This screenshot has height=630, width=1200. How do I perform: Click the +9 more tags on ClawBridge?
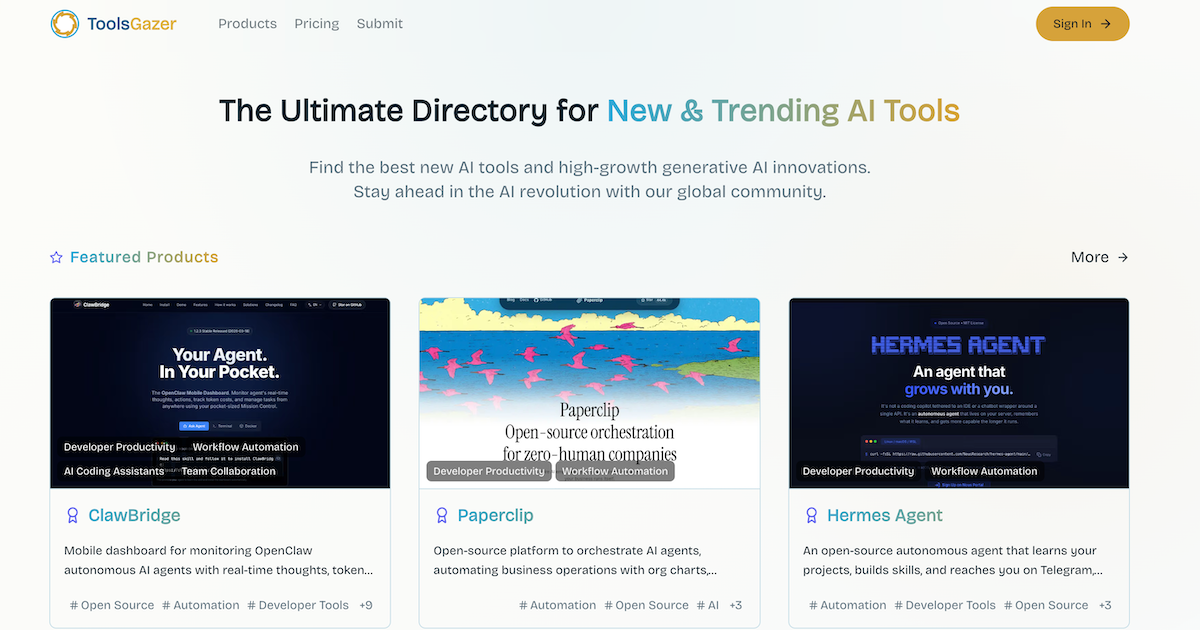click(365, 605)
